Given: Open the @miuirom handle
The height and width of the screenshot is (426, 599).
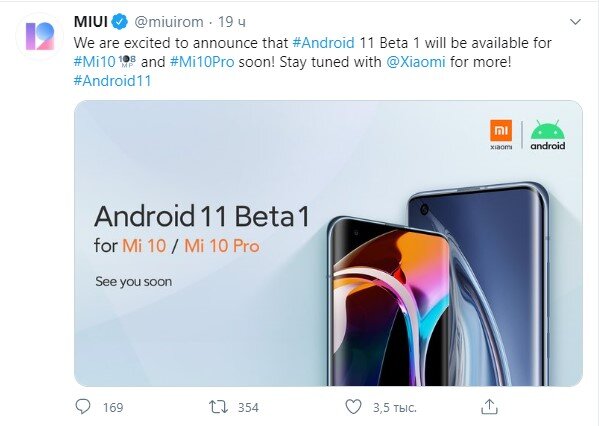Looking at the screenshot, I should [x=169, y=22].
